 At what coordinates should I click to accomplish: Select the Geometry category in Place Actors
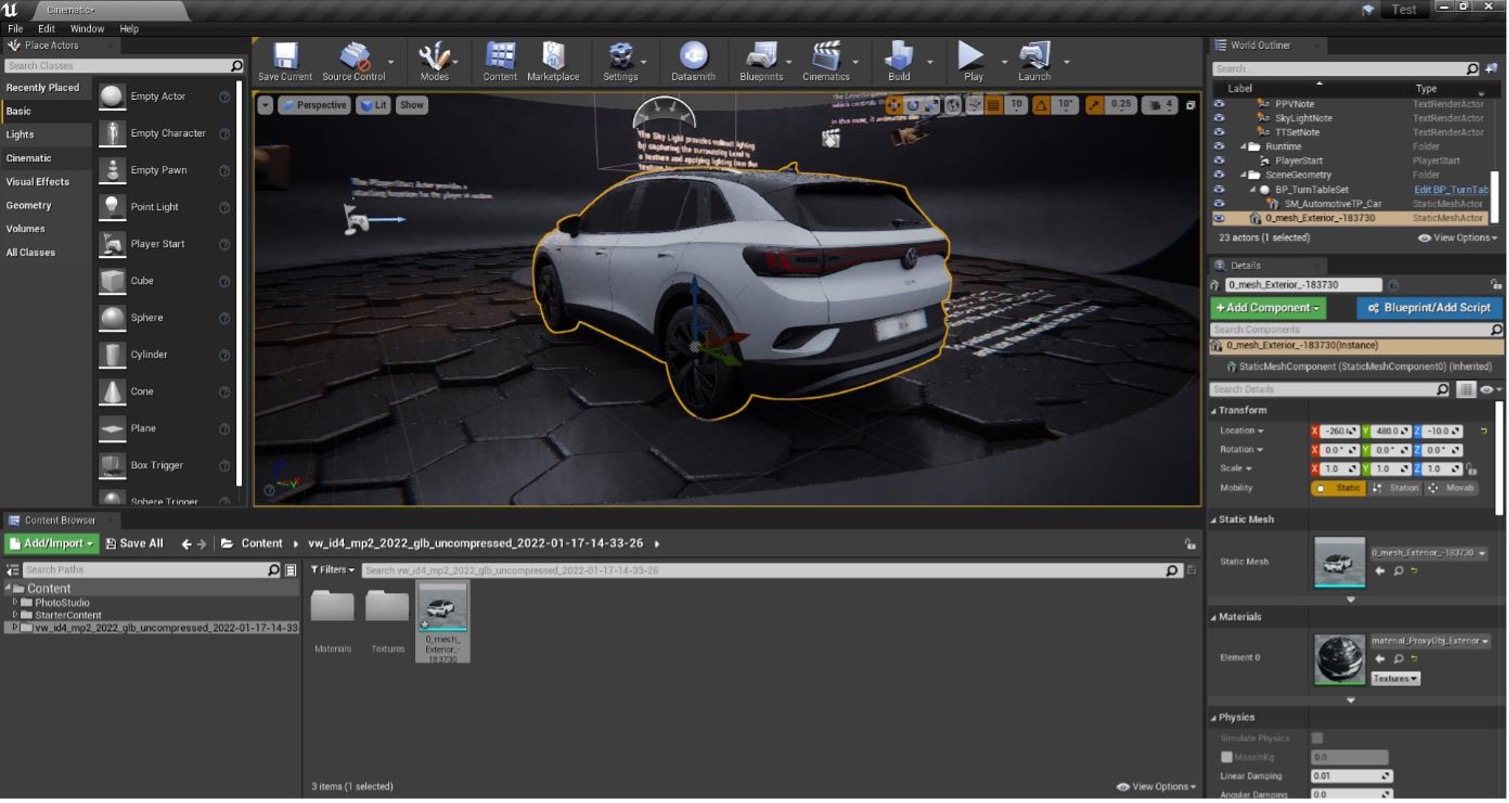(45, 206)
